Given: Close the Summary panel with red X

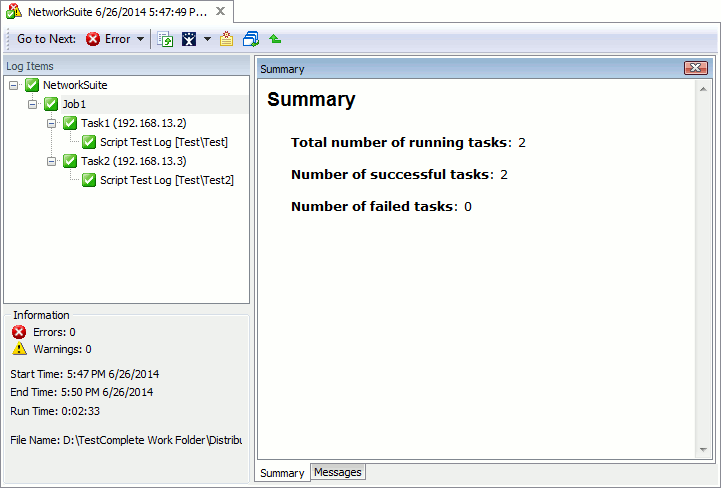Looking at the screenshot, I should pyautogui.click(x=696, y=68).
